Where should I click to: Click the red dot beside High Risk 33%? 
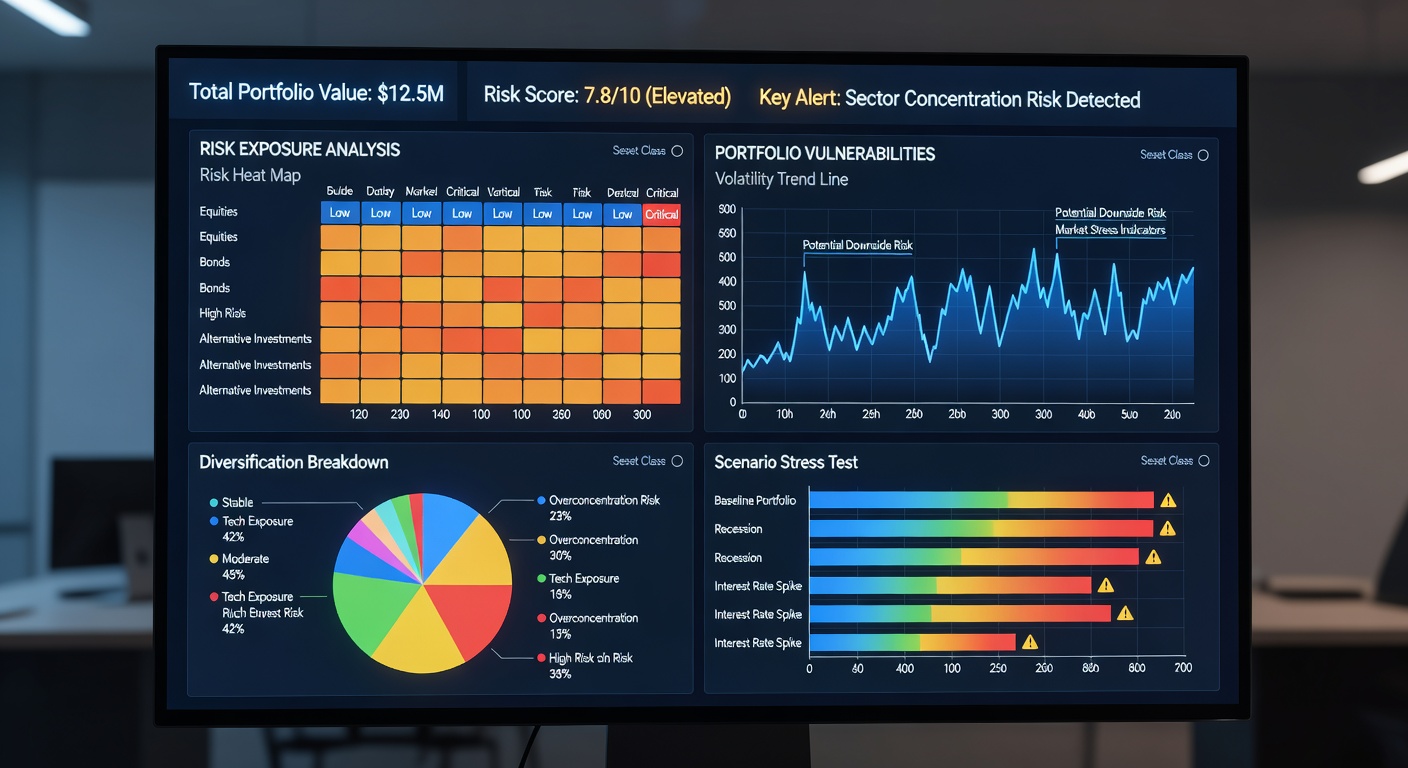[541, 658]
